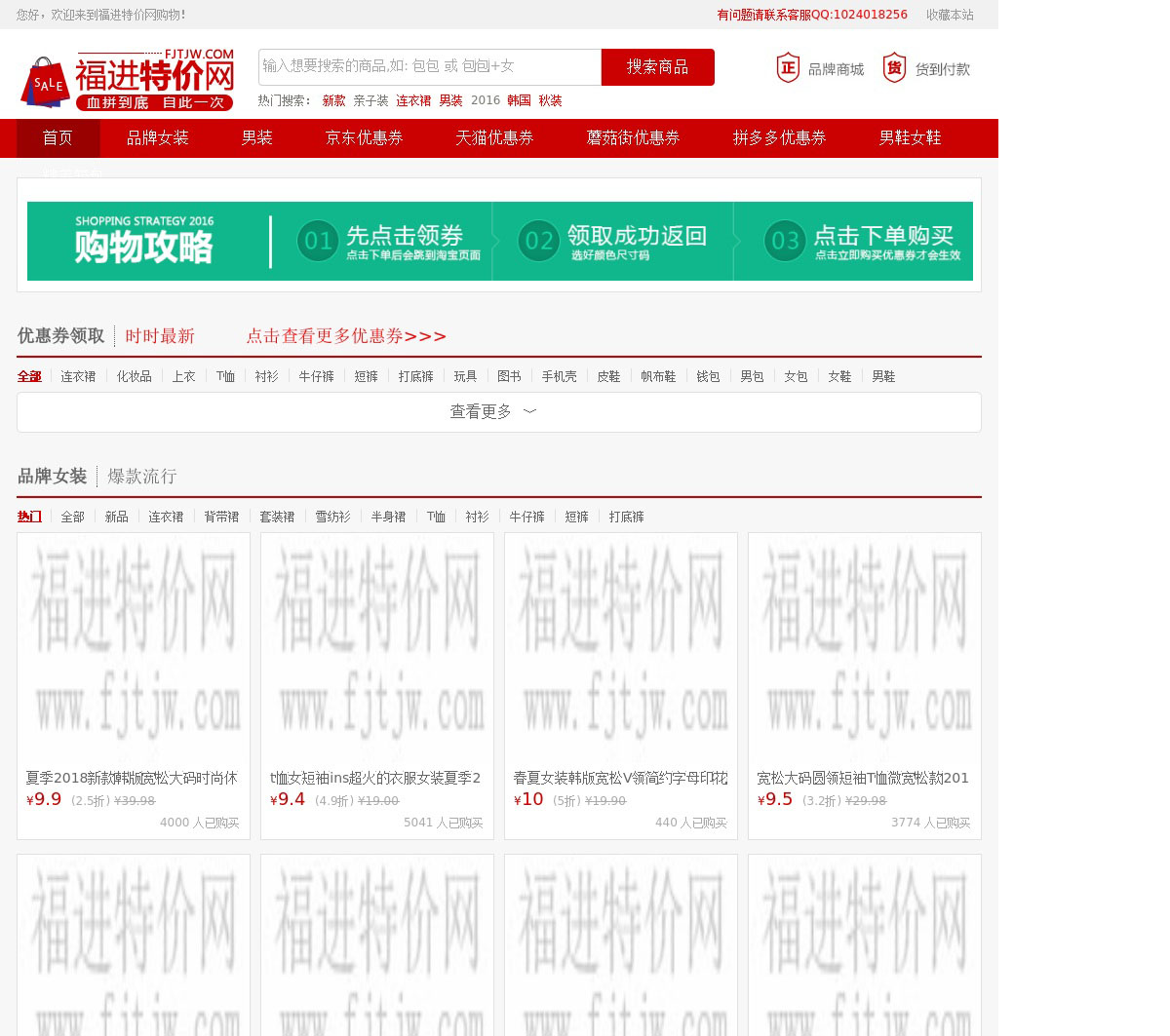1170x1036 pixels.
Task: Choose hot search keyword 连衣裙
Action: pyautogui.click(x=413, y=101)
